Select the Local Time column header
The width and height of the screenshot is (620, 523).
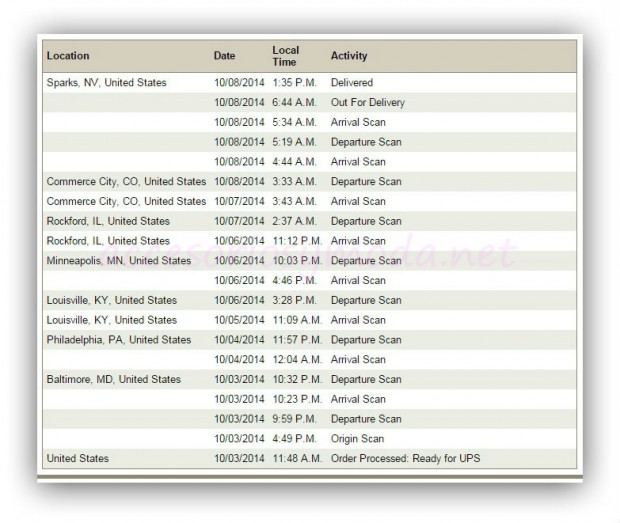click(285, 56)
